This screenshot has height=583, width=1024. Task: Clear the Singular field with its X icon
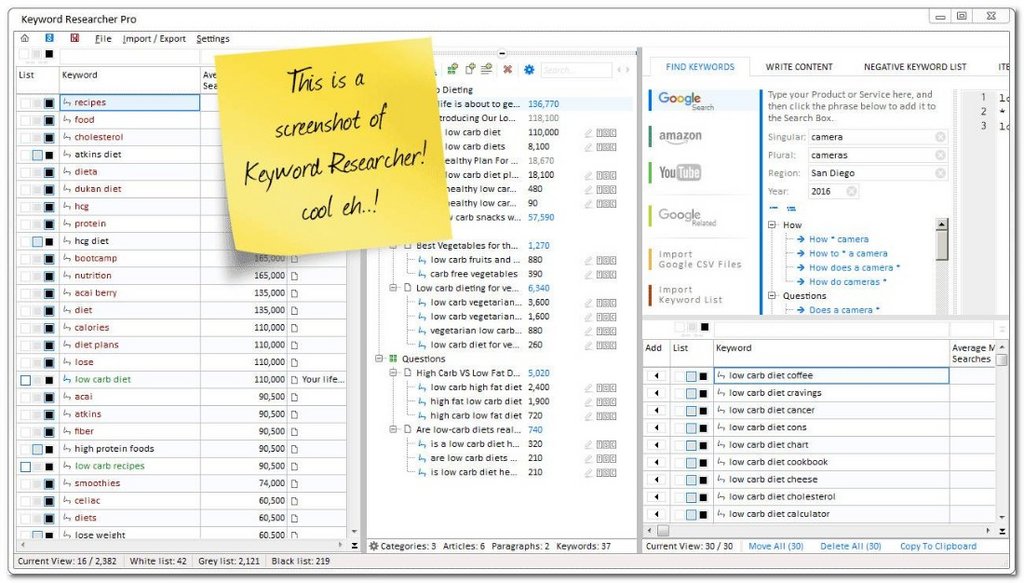[940, 137]
